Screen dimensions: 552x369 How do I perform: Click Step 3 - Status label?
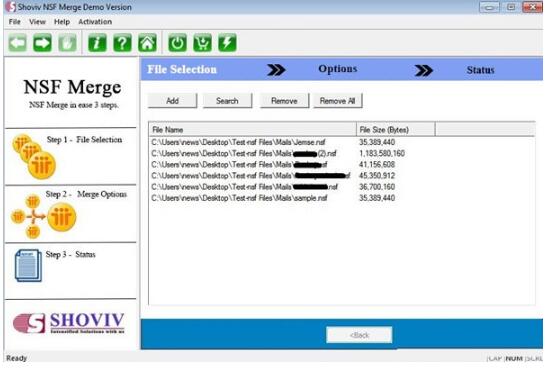(x=70, y=255)
